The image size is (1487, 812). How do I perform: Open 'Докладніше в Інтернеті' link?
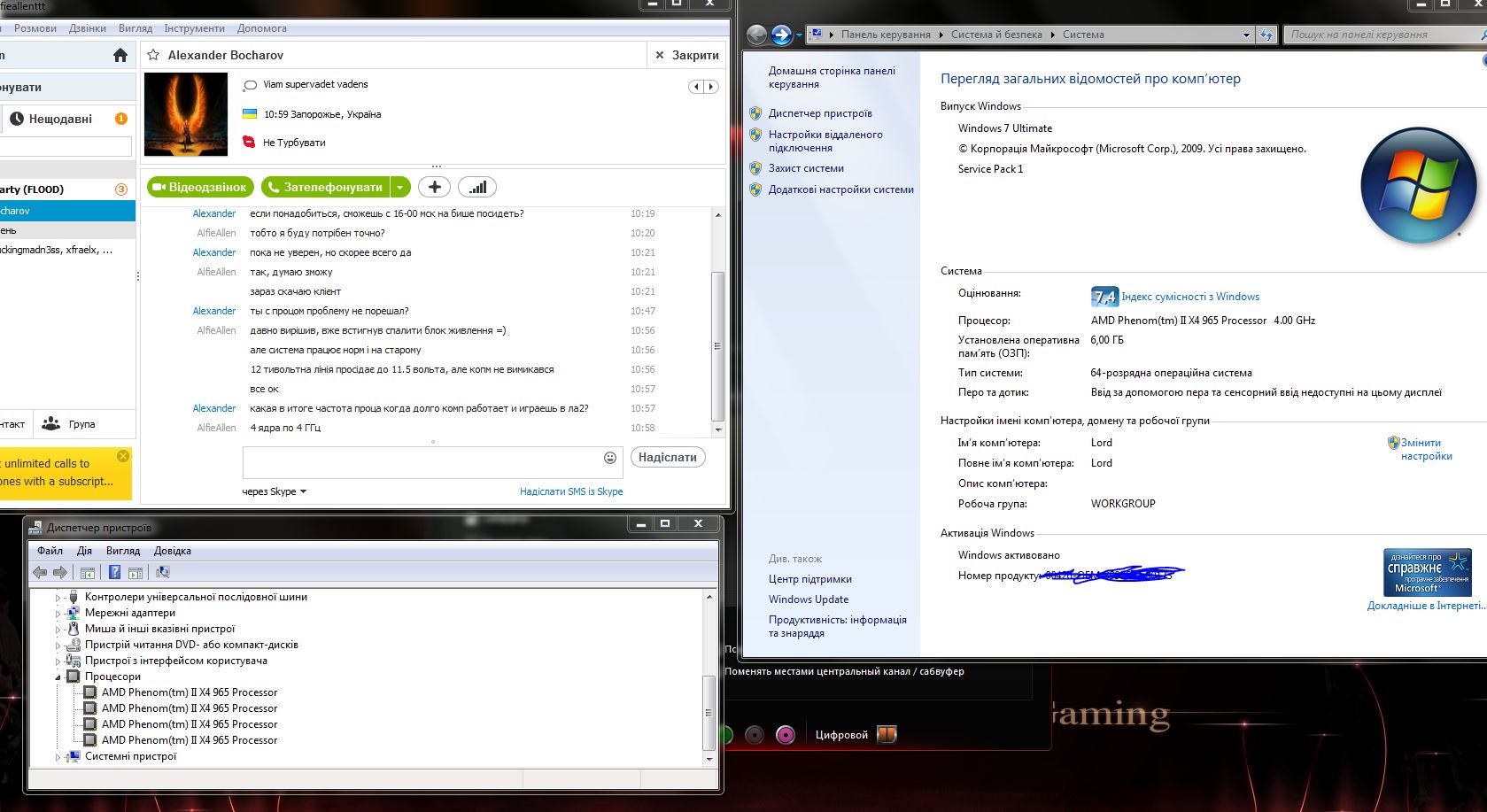[x=1425, y=606]
